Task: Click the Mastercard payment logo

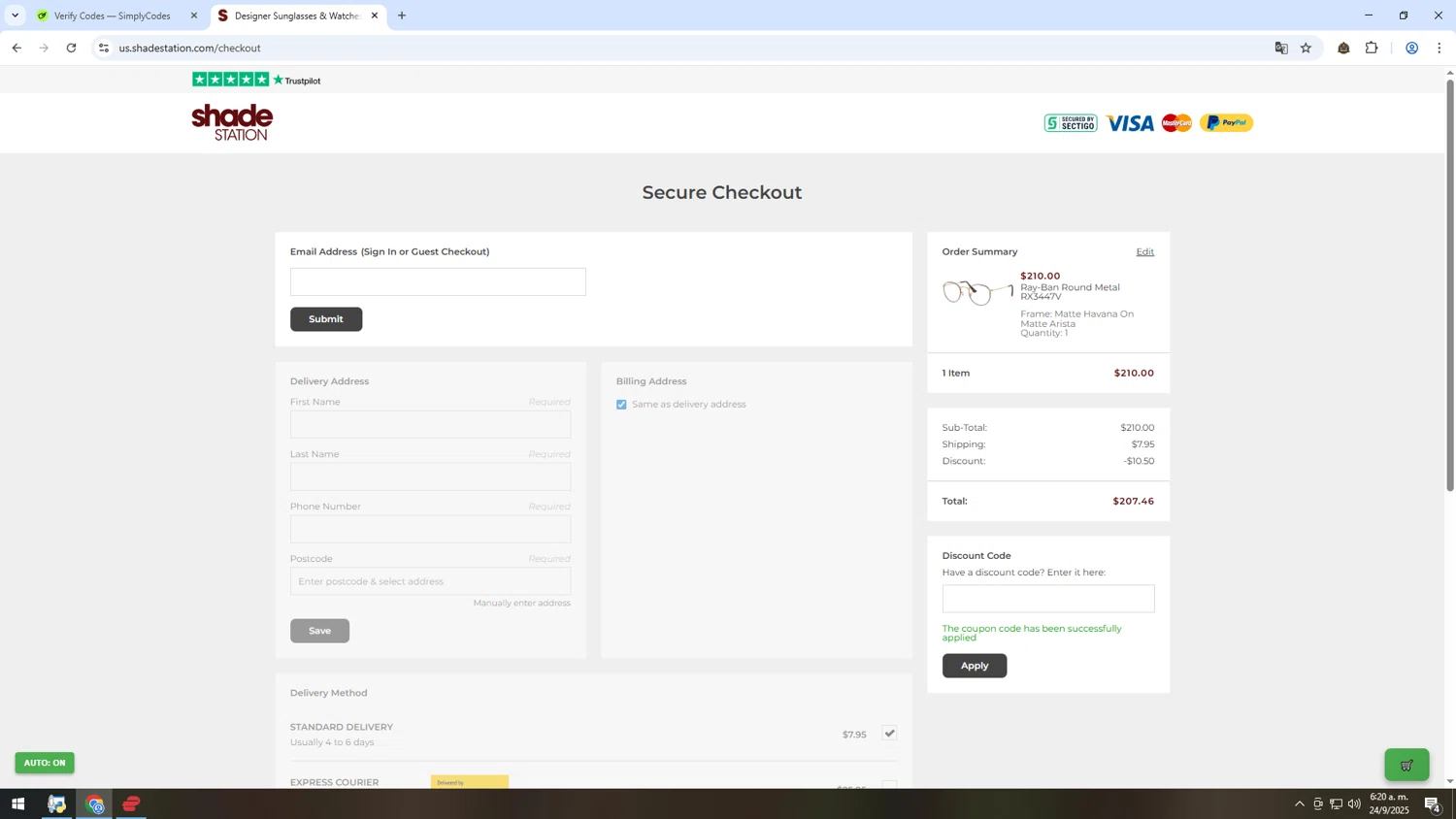Action: (1176, 123)
